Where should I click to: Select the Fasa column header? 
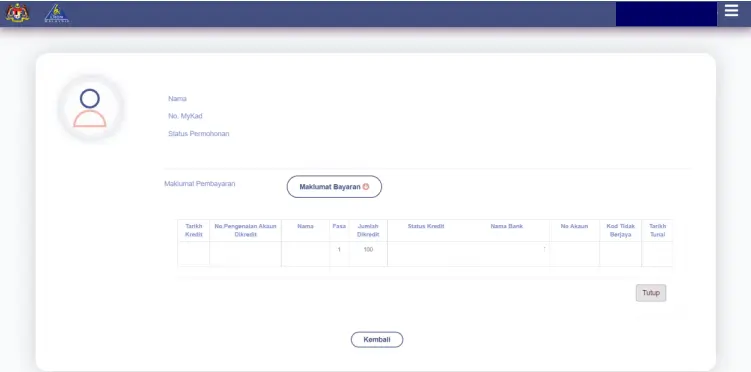339,226
